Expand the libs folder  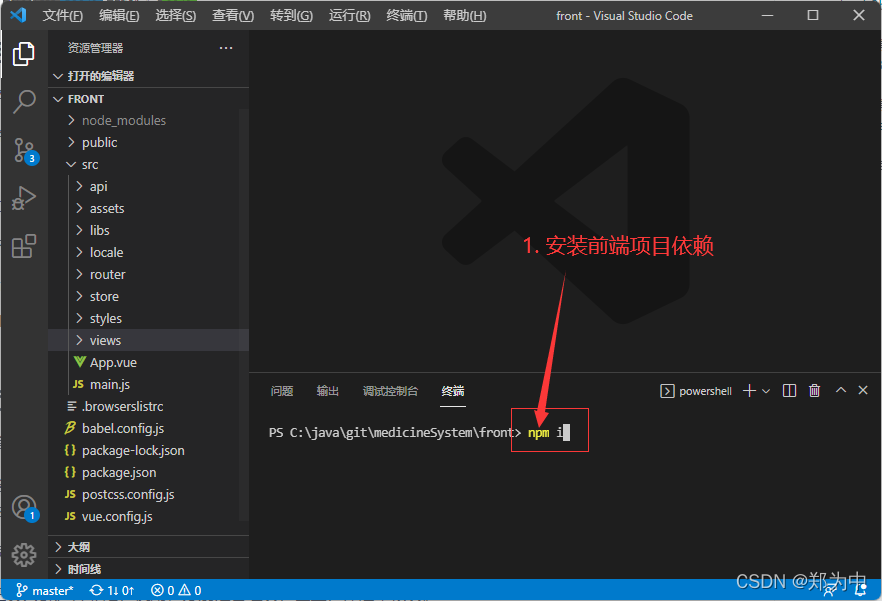148,230
